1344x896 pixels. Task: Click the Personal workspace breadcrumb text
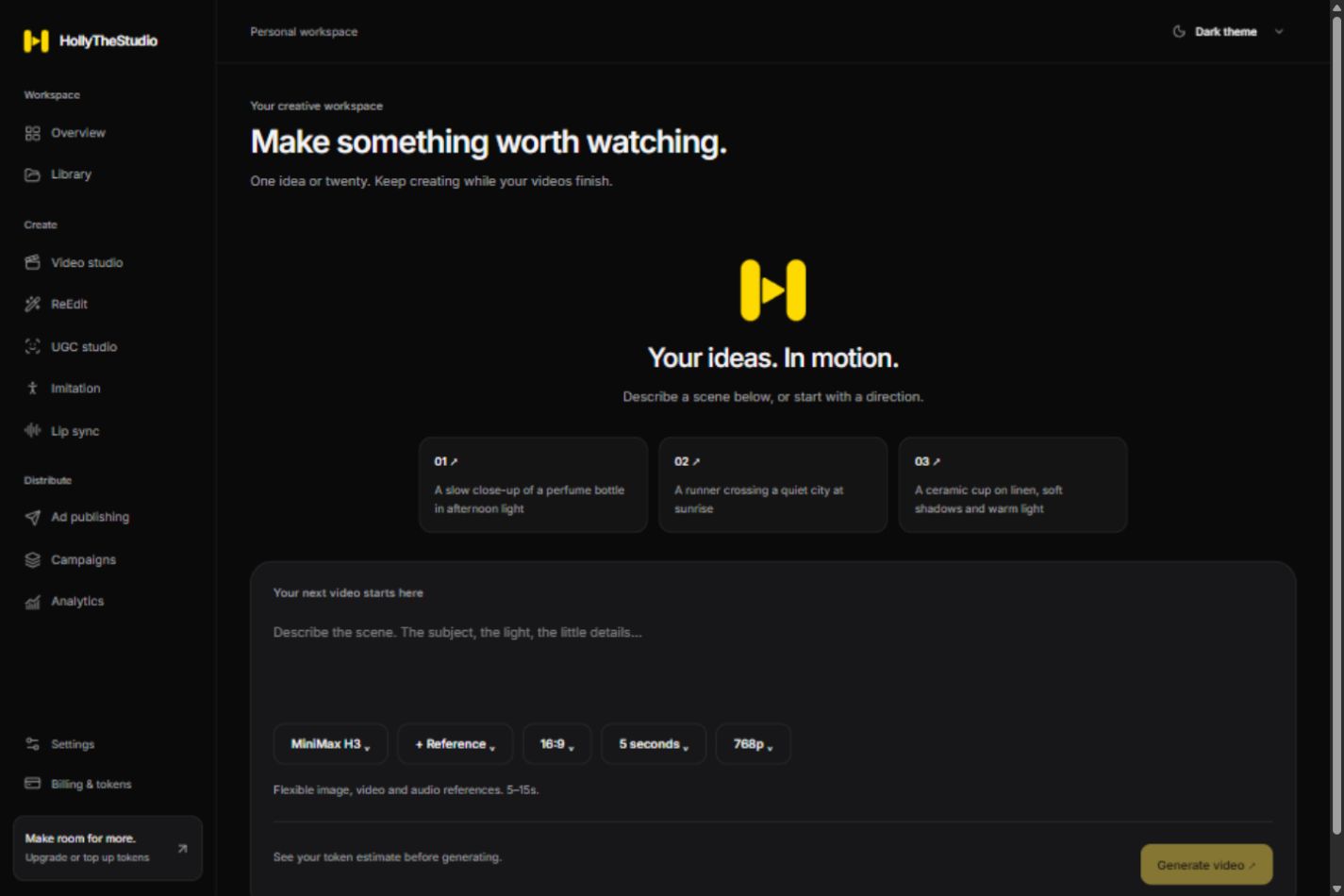[x=304, y=31]
